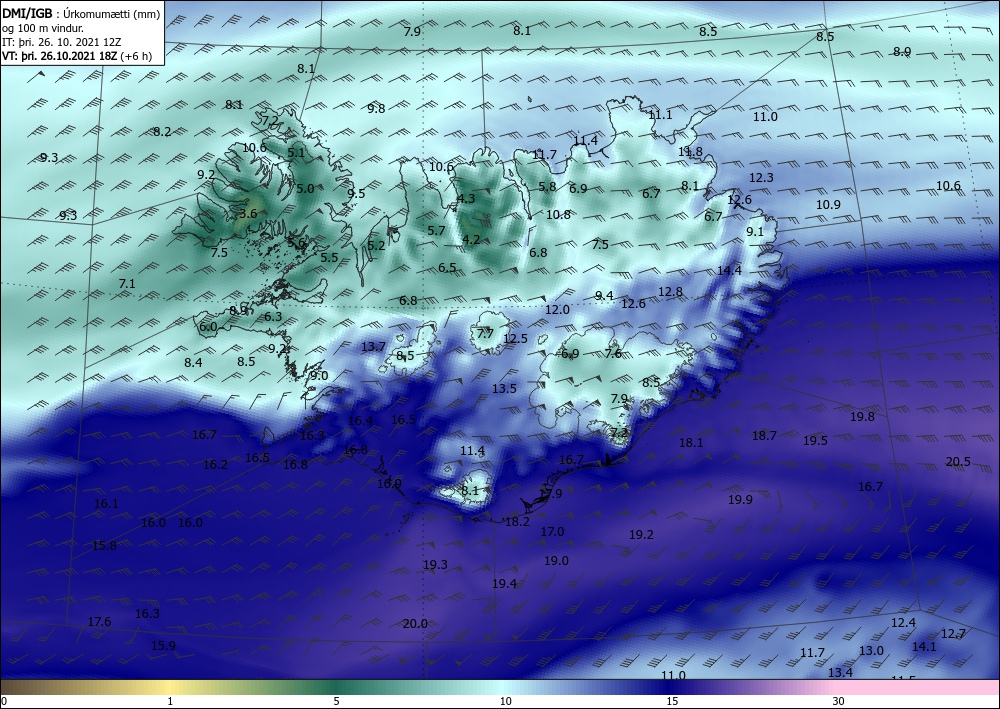Select the 'VT: þri. 26.10.2021 18Z (+6 h)' line

pyautogui.click(x=77, y=55)
